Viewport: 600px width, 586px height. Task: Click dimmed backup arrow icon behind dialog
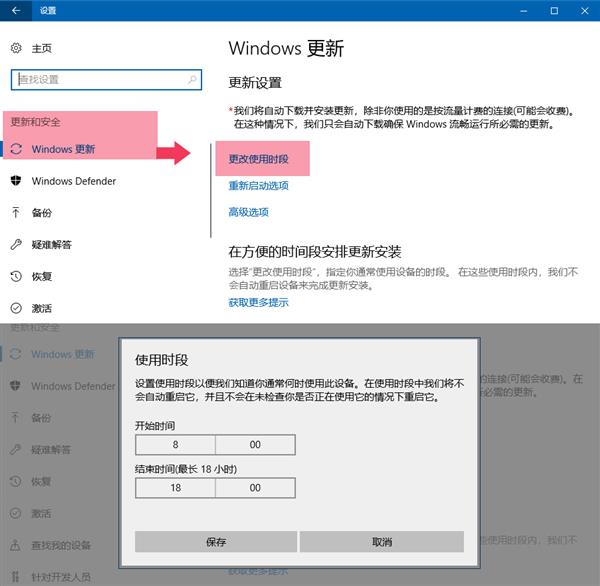click(15, 417)
